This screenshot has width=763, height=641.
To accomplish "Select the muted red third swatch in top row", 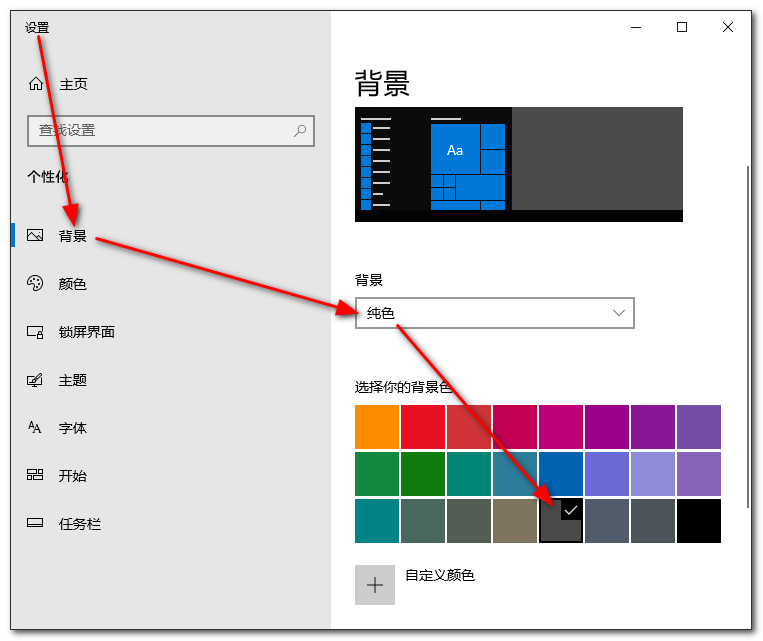I will click(469, 427).
